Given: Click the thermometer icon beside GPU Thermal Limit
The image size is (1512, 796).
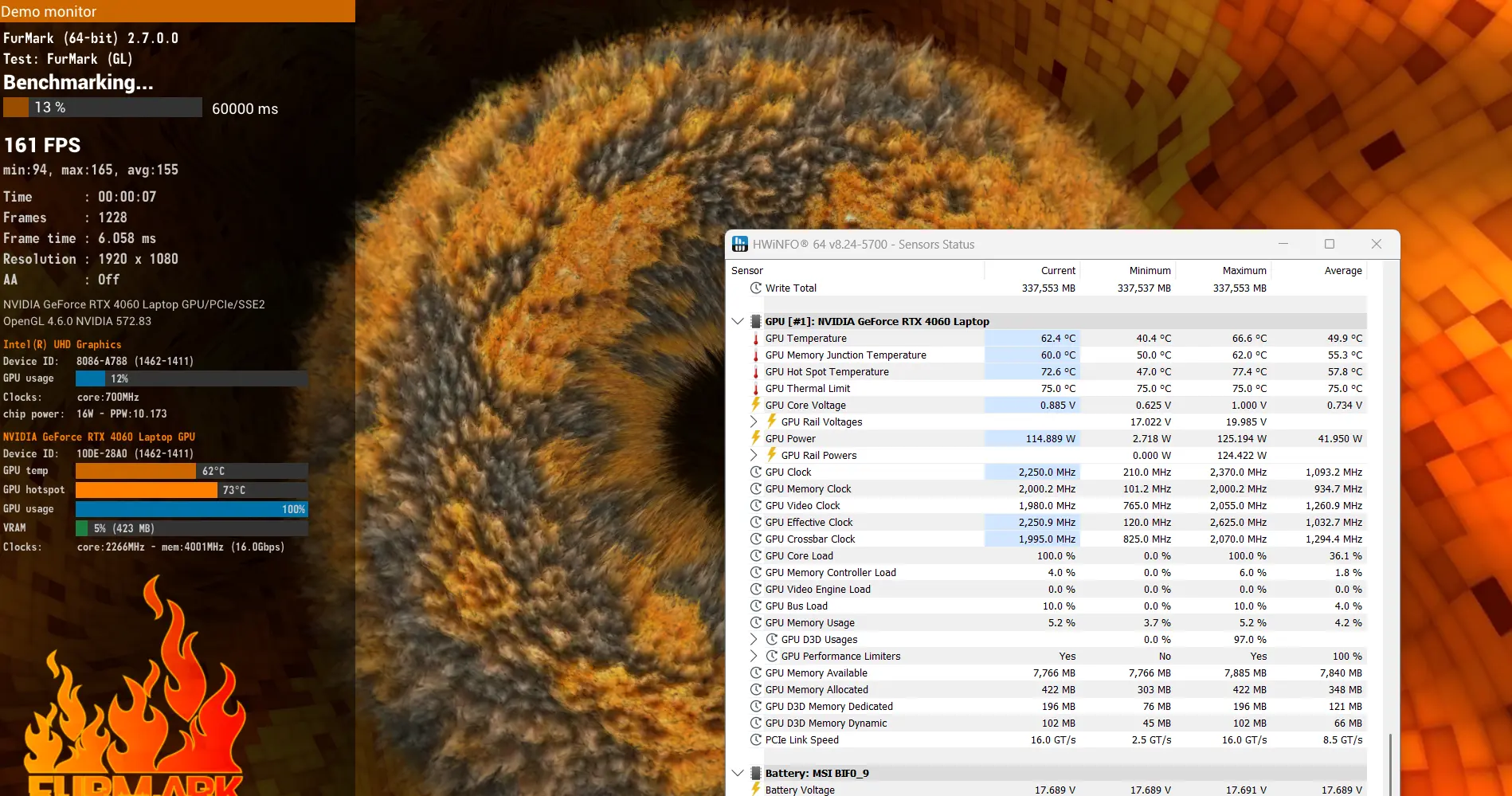Looking at the screenshot, I should point(756,389).
